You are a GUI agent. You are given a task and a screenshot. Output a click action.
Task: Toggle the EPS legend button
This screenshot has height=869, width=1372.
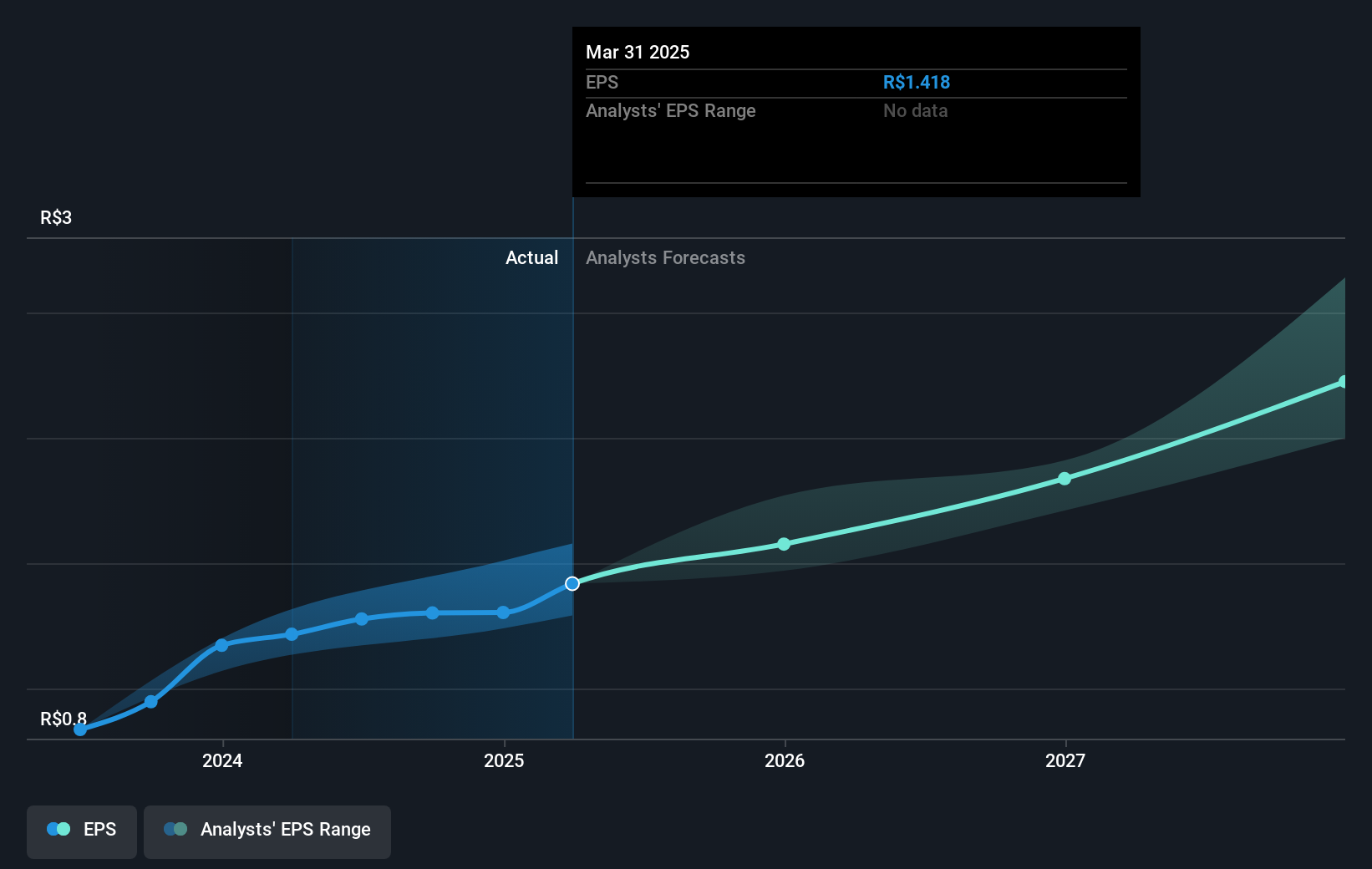82,831
